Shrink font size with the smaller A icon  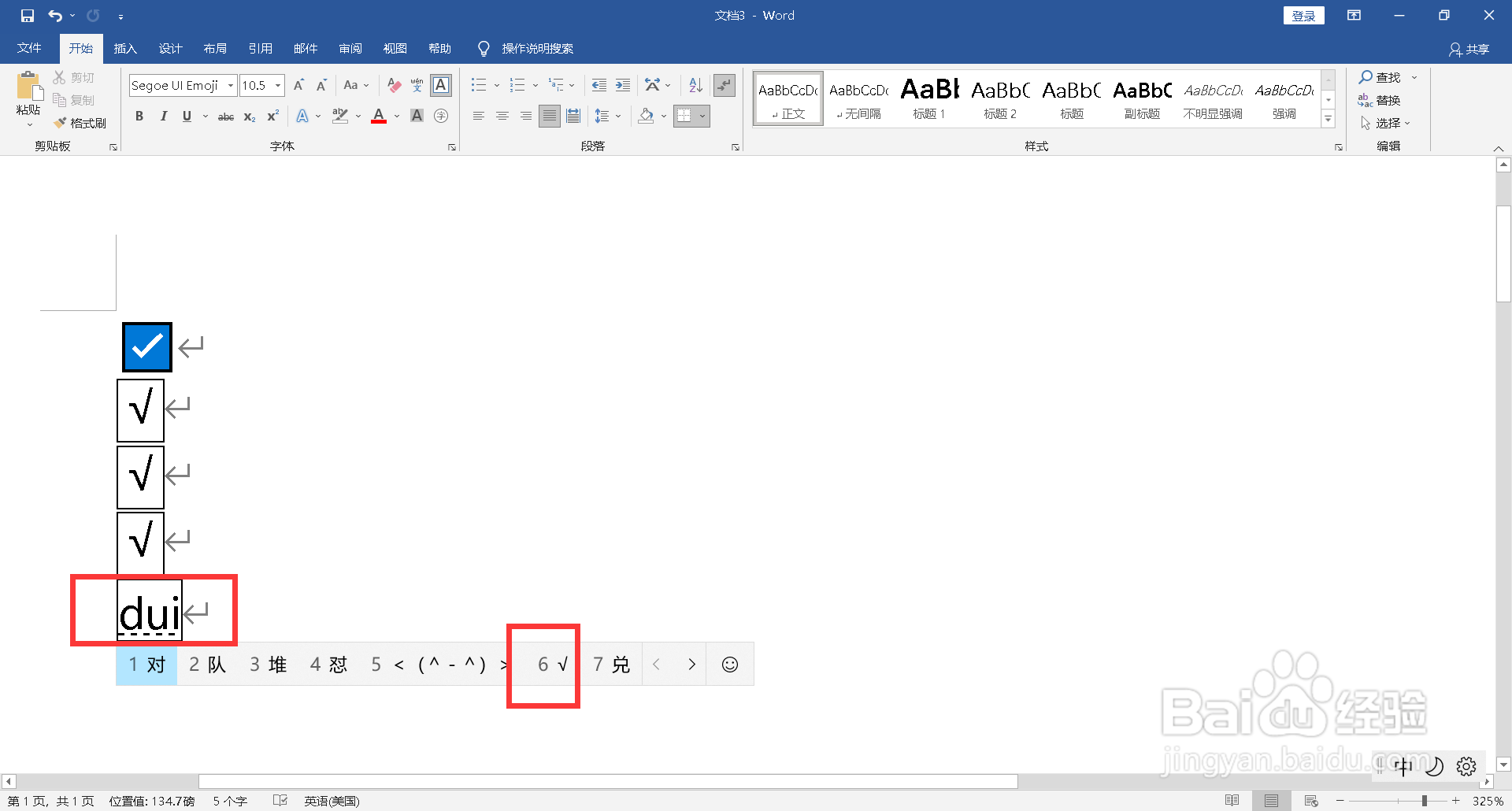321,85
